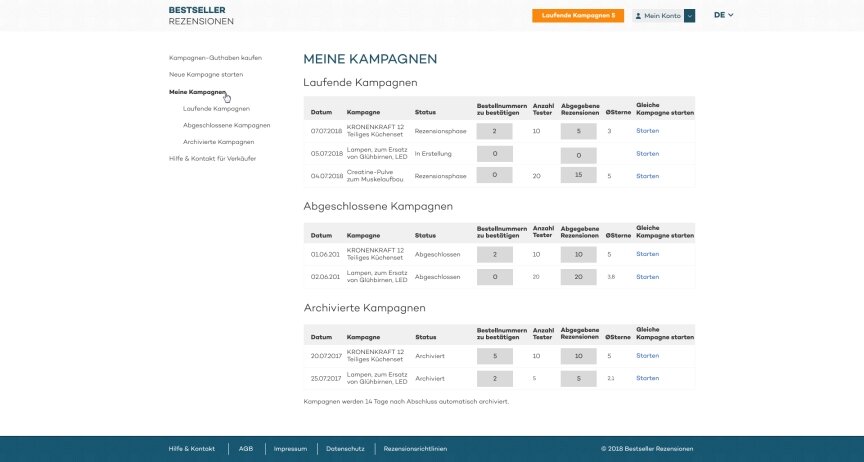The image size is (864, 462).
Task: Click status 'Archiviert' for 20.07.2017 campaign
Action: click(430, 356)
